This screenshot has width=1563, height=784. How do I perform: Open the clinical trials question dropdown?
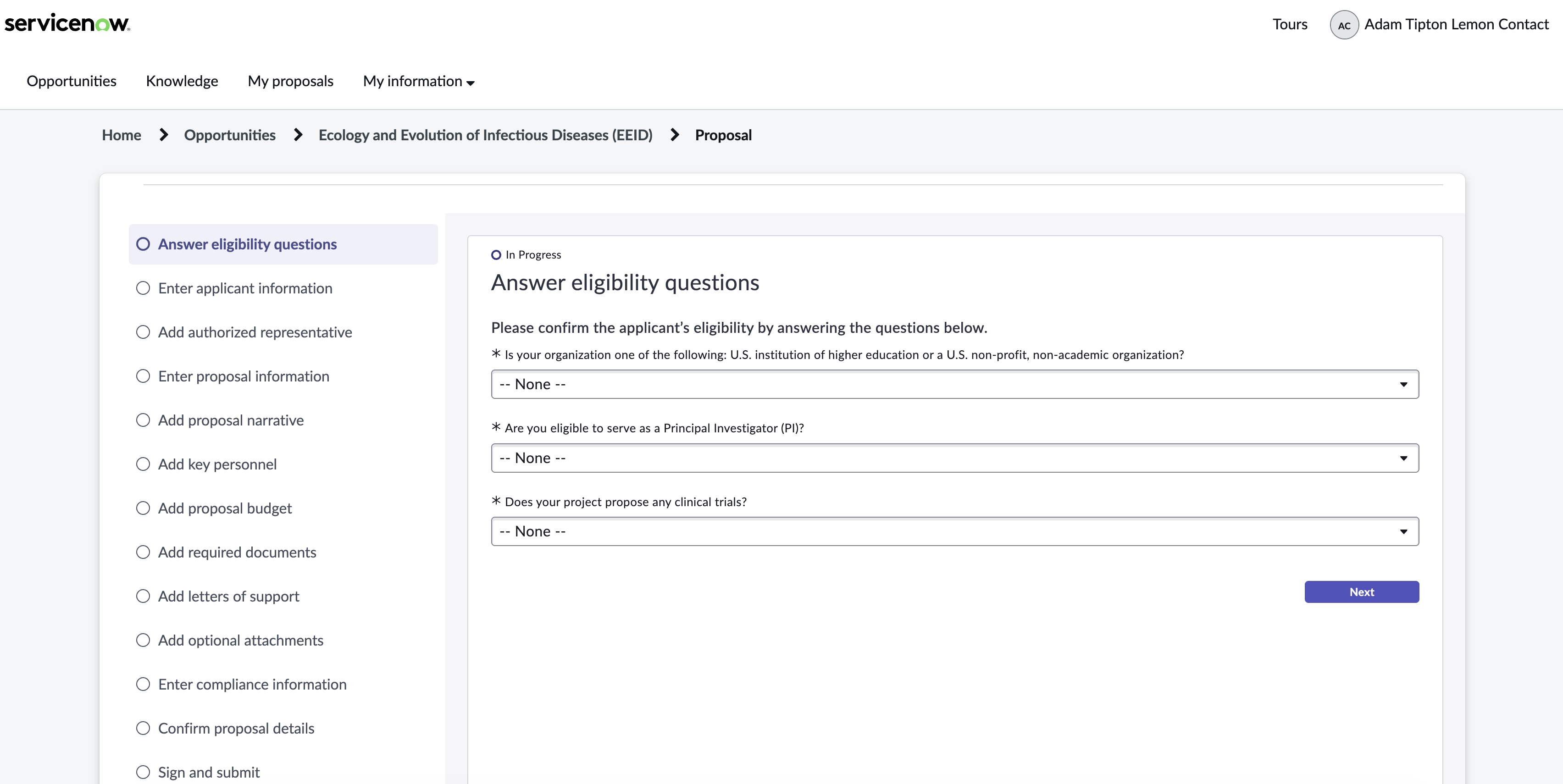point(954,531)
